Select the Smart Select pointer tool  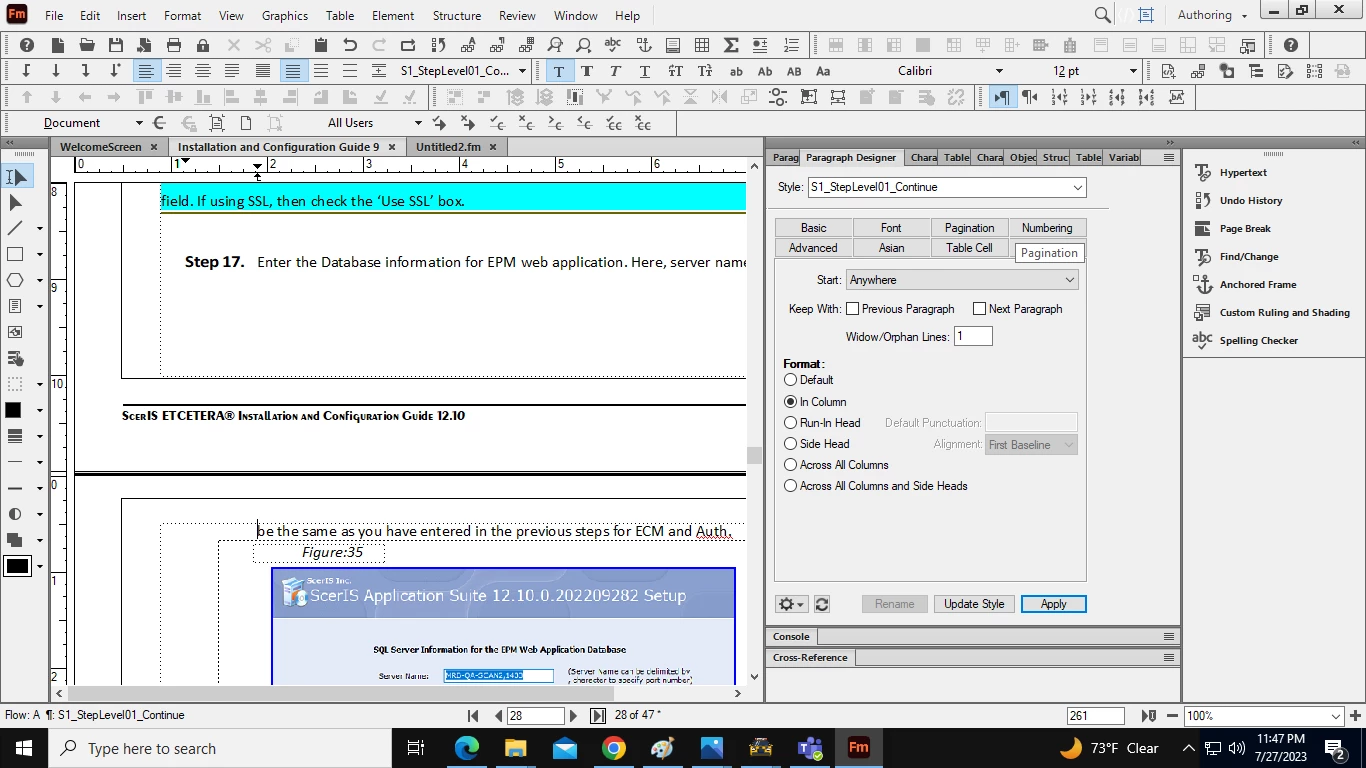16,177
